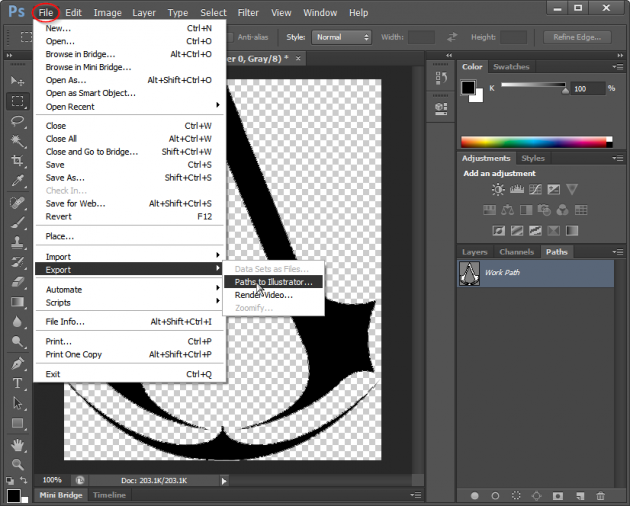The image size is (630, 506).
Task: Select the Horizontal Type tool
Action: tap(17, 383)
